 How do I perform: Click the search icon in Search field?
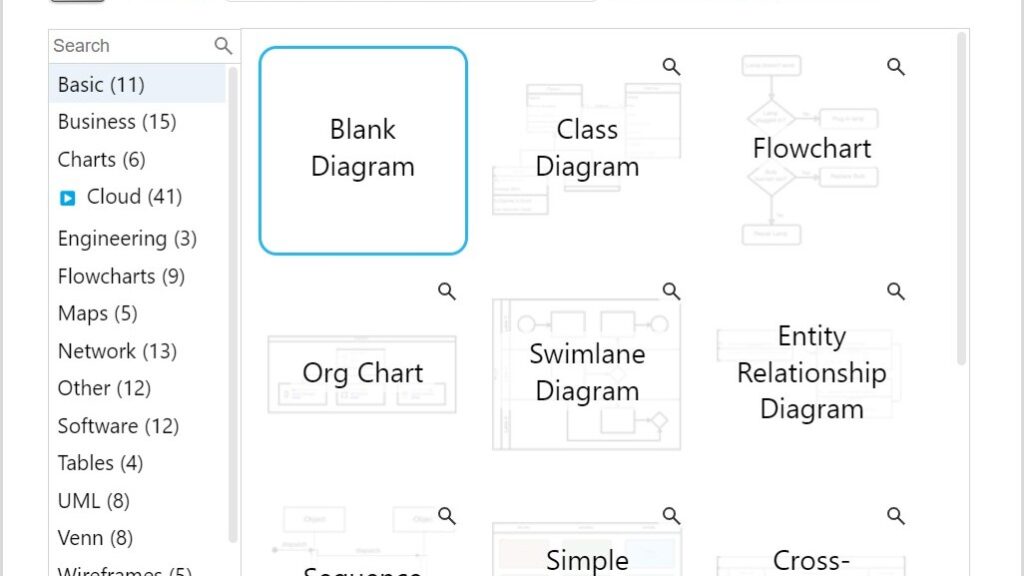click(x=223, y=46)
